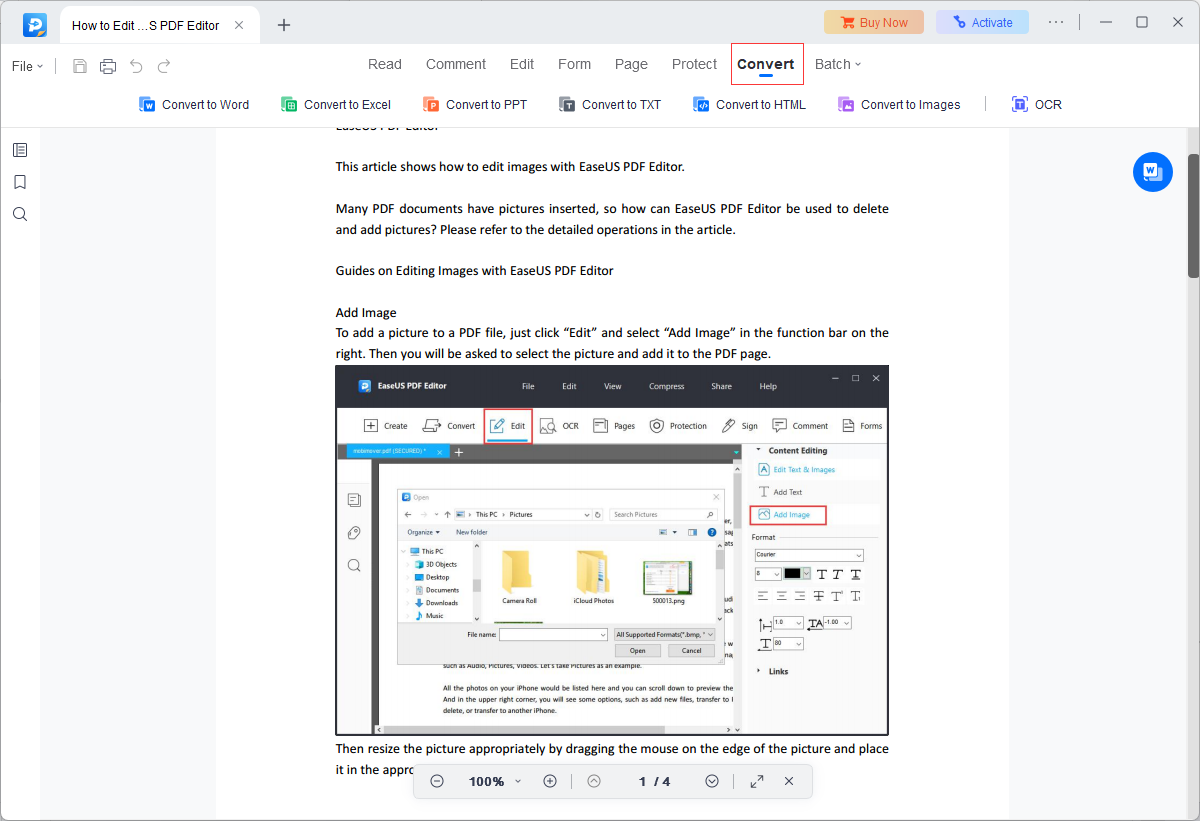The height and width of the screenshot is (821, 1200).
Task: Convert the PDF to TXT
Action: pos(610,104)
